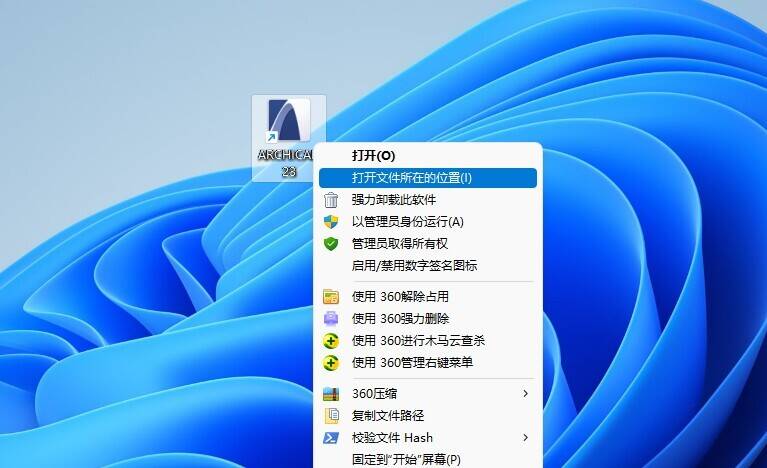Click the shield icon for 以管理员身份运行
767x468 pixels.
pyautogui.click(x=331, y=222)
